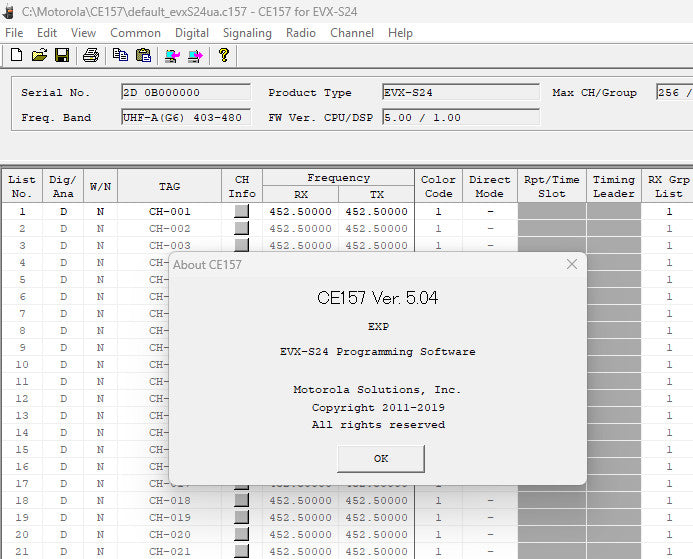Image resolution: width=693 pixels, height=559 pixels.
Task: Click Dig/Ana cell of row 1
Action: (x=63, y=212)
